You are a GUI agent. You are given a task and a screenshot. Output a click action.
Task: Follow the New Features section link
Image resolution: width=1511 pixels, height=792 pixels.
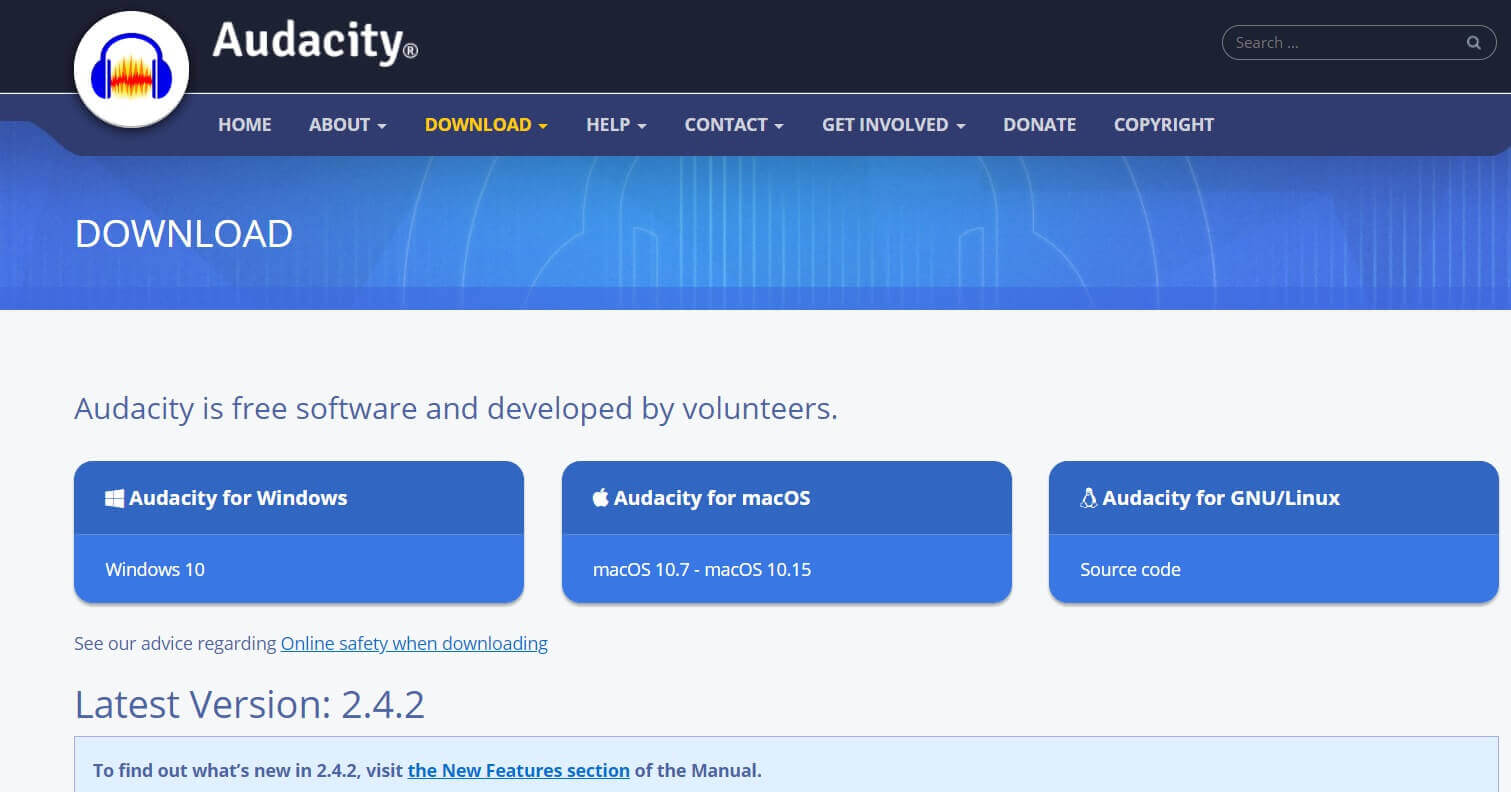point(519,771)
